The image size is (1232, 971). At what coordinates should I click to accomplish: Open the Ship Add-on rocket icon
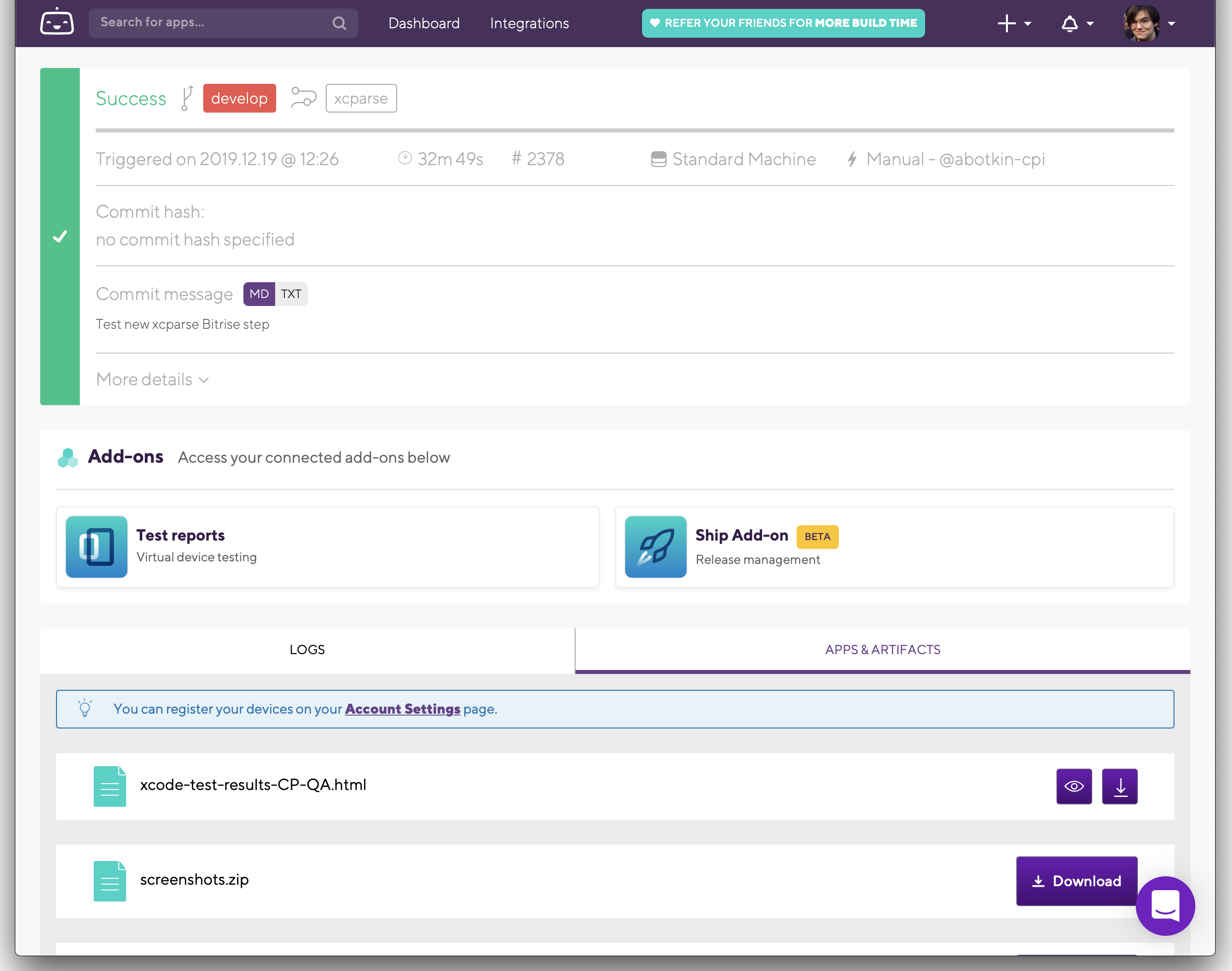655,546
